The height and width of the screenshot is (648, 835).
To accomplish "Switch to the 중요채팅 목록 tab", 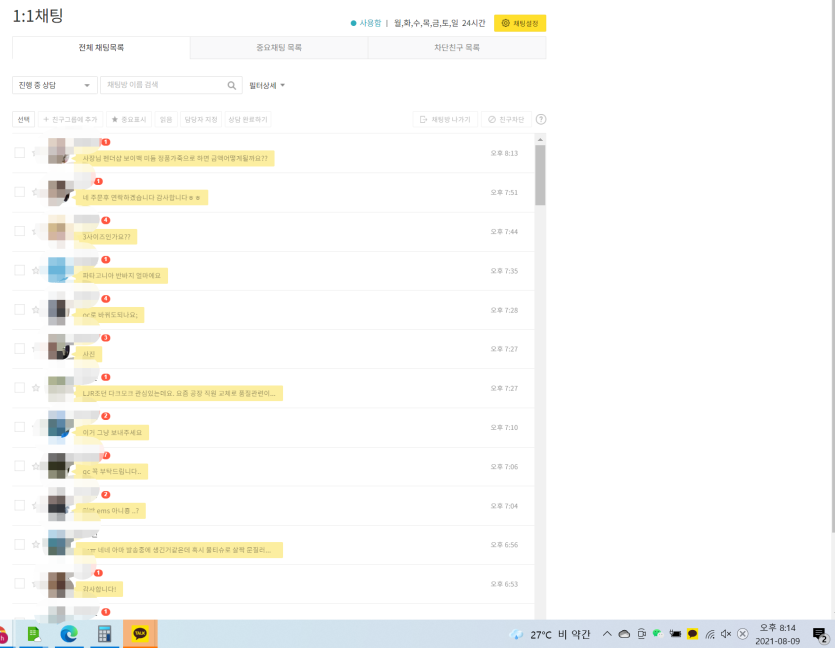I will click(279, 47).
